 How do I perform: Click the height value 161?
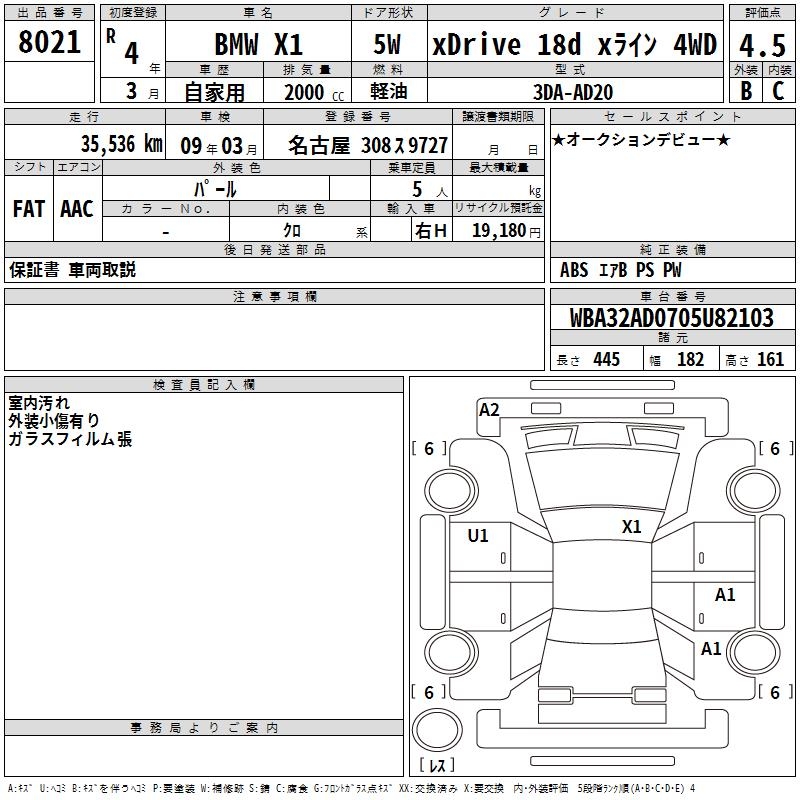[x=770, y=359]
